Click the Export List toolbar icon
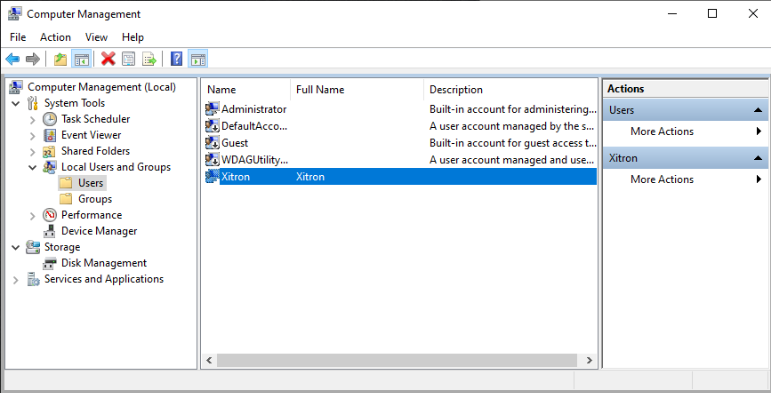This screenshot has height=393, width=771. 149,59
